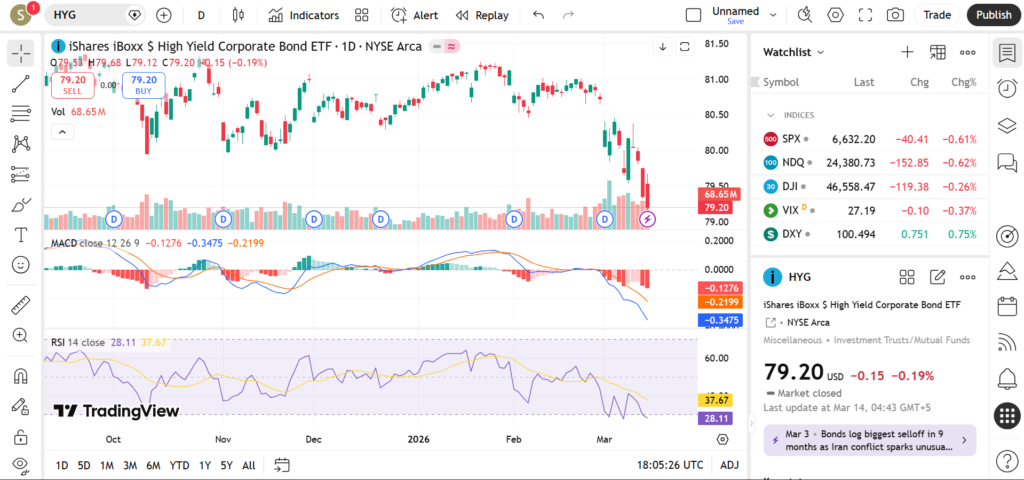Collapse the INDICES section

tap(771, 115)
